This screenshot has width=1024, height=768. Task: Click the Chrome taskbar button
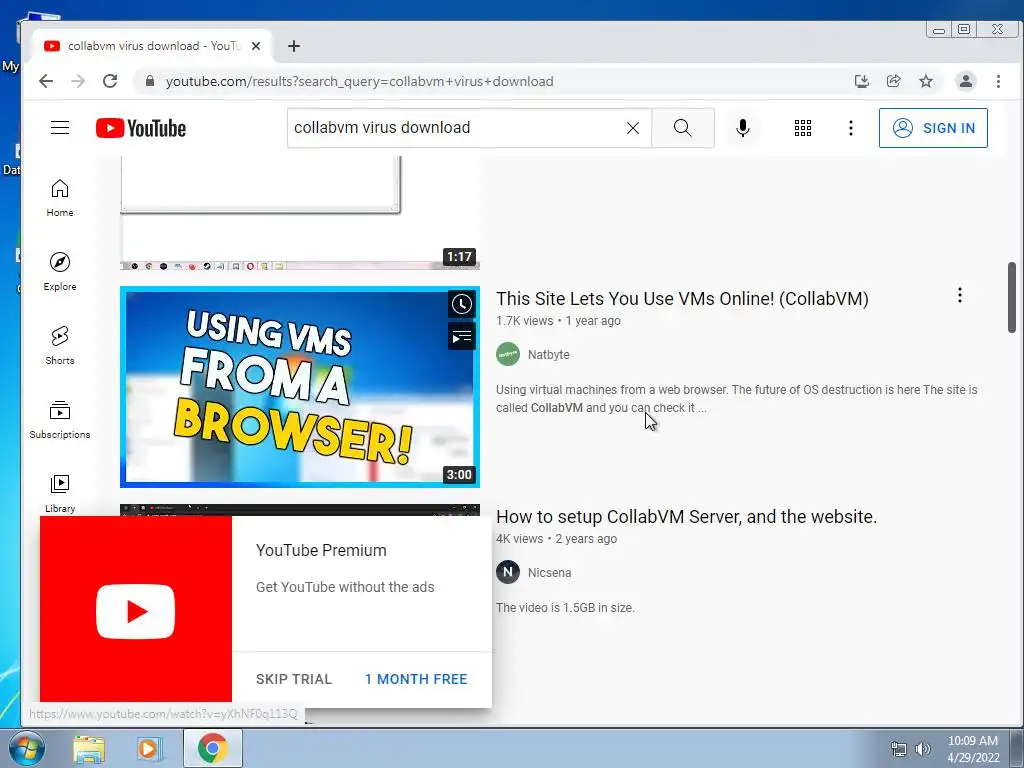pyautogui.click(x=212, y=748)
